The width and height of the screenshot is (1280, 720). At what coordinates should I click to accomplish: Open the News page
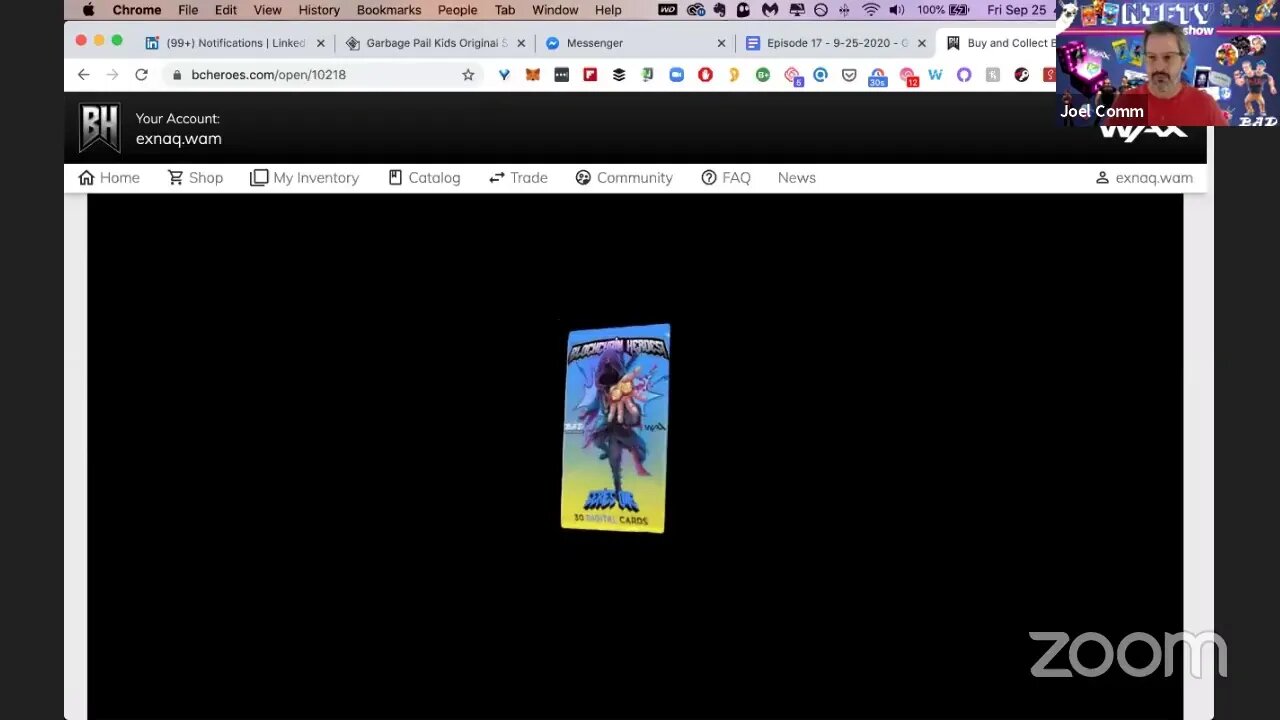[797, 177]
